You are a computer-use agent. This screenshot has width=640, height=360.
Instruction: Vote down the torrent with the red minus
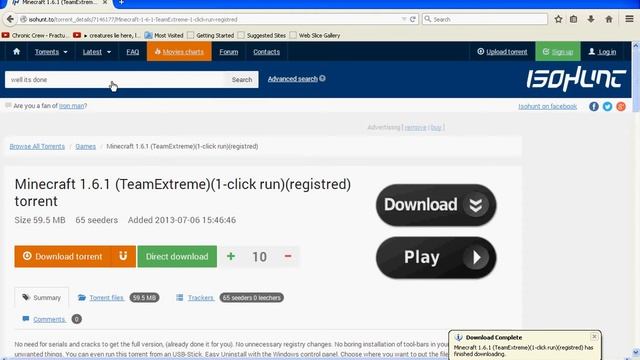coord(288,256)
